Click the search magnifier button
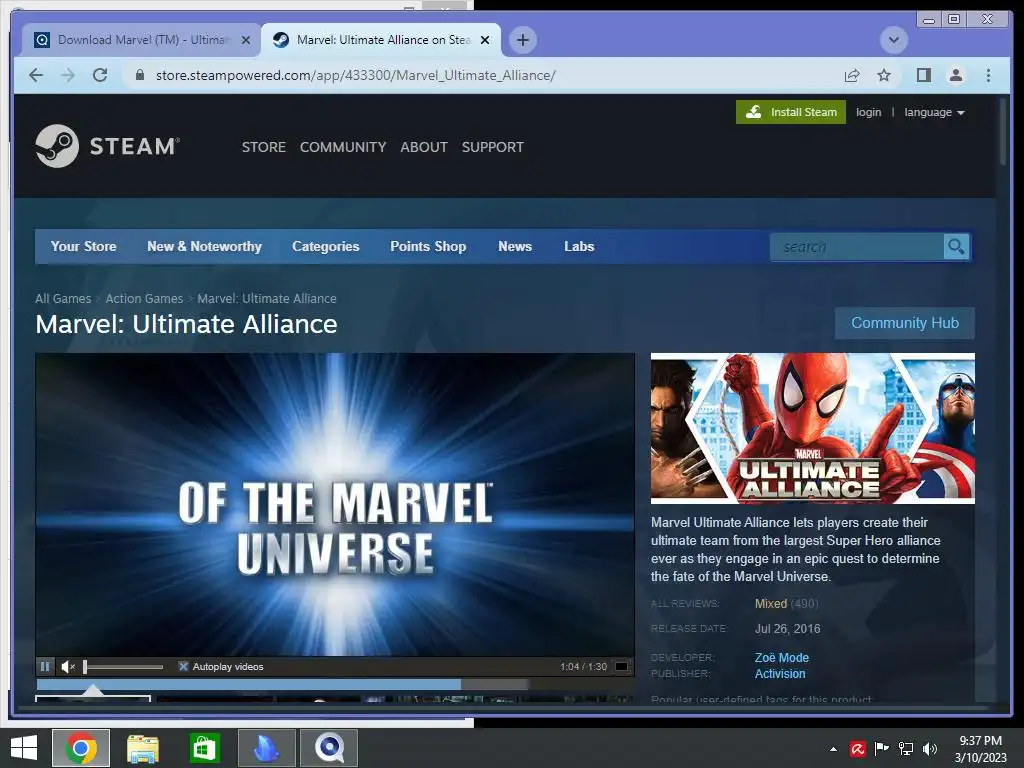 coord(956,247)
